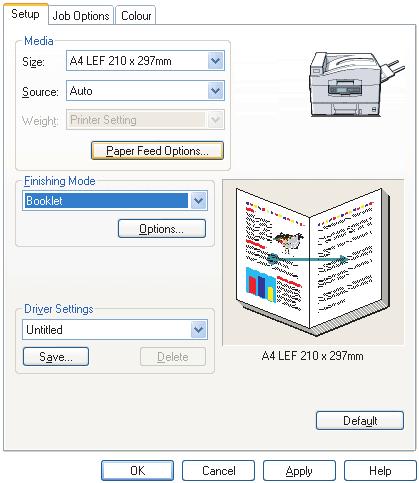
Task: Click the booklet layout preview image
Action: (313, 262)
